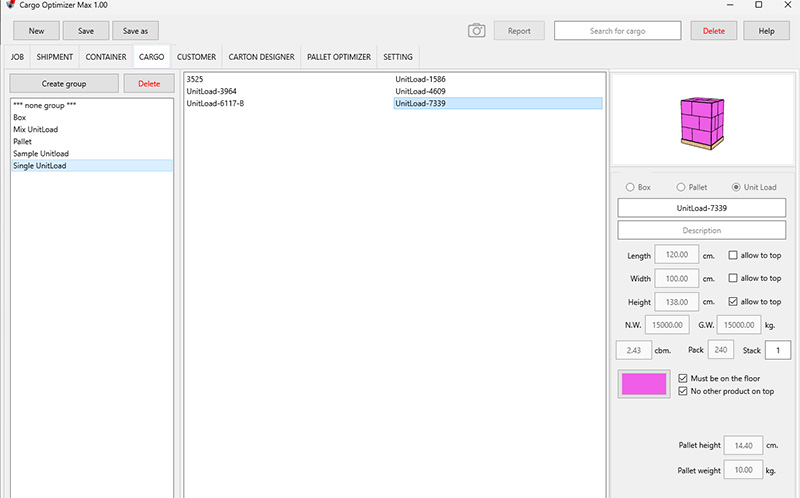Select cargo UnitLoad-6117-B
The image size is (800, 498).
tap(289, 104)
